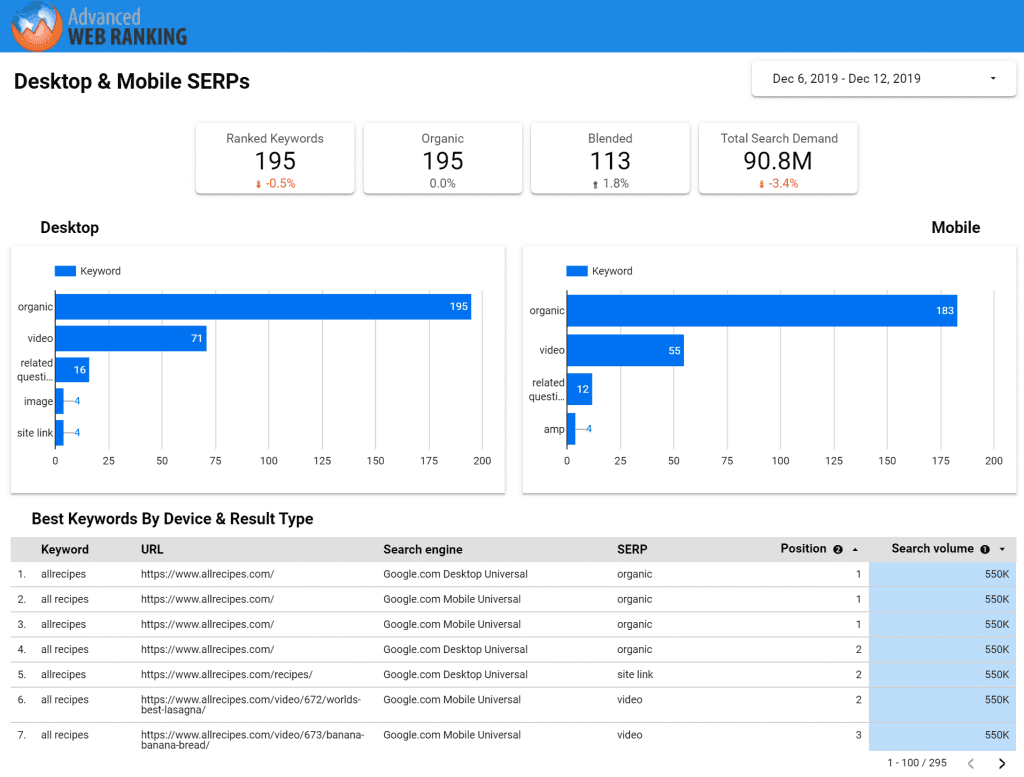Click pagination text '1 - 100 / 295'

pyautogui.click(x=917, y=763)
